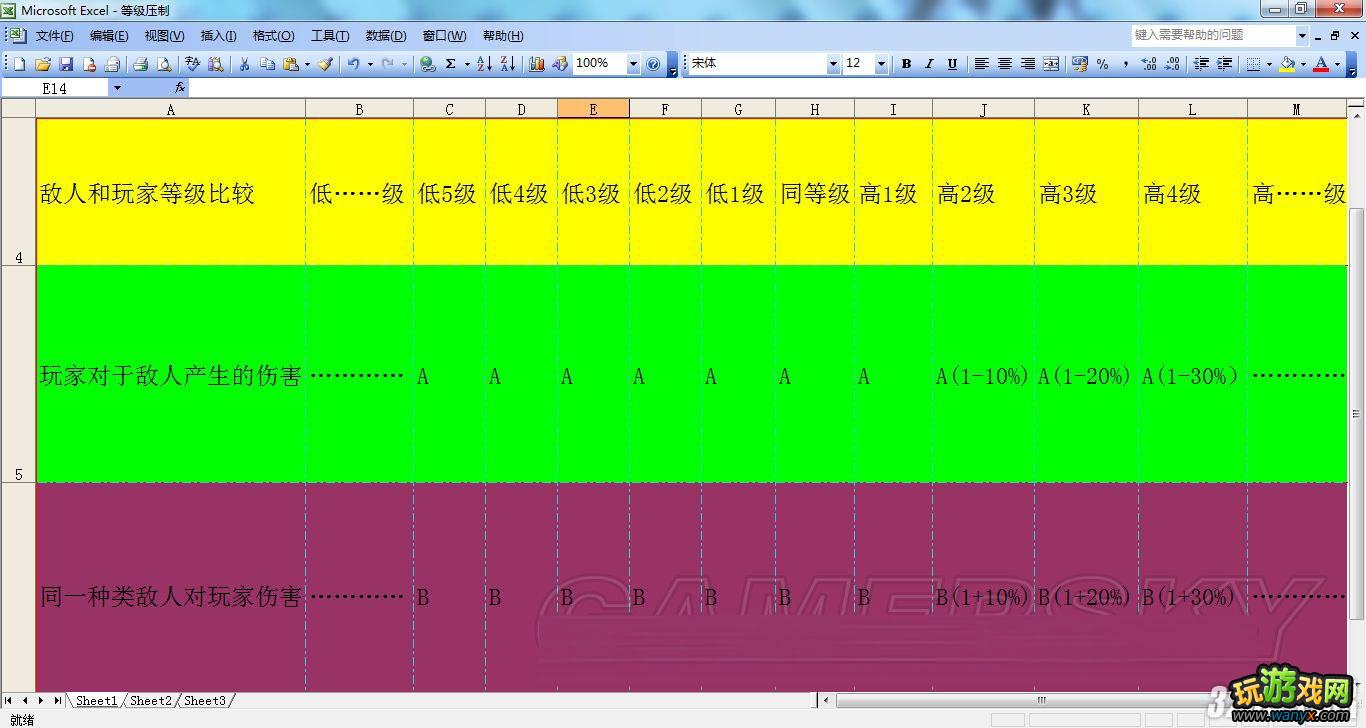Open the 插入(I) menu
The image size is (1366, 728).
(x=218, y=36)
